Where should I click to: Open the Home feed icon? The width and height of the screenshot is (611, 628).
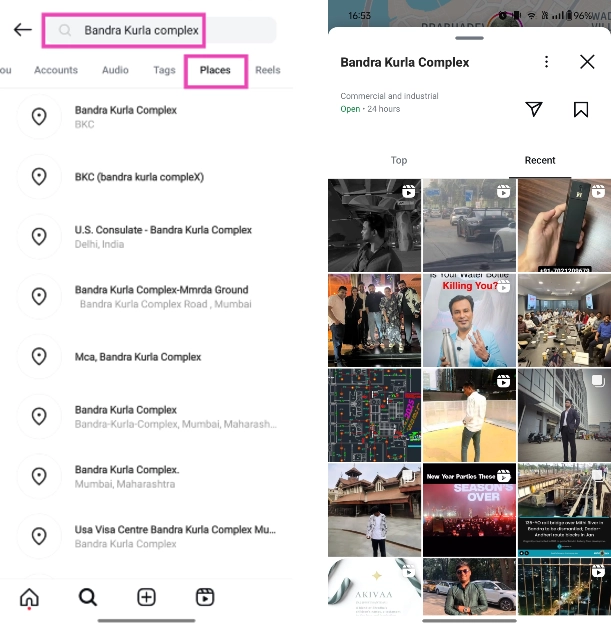click(x=30, y=597)
